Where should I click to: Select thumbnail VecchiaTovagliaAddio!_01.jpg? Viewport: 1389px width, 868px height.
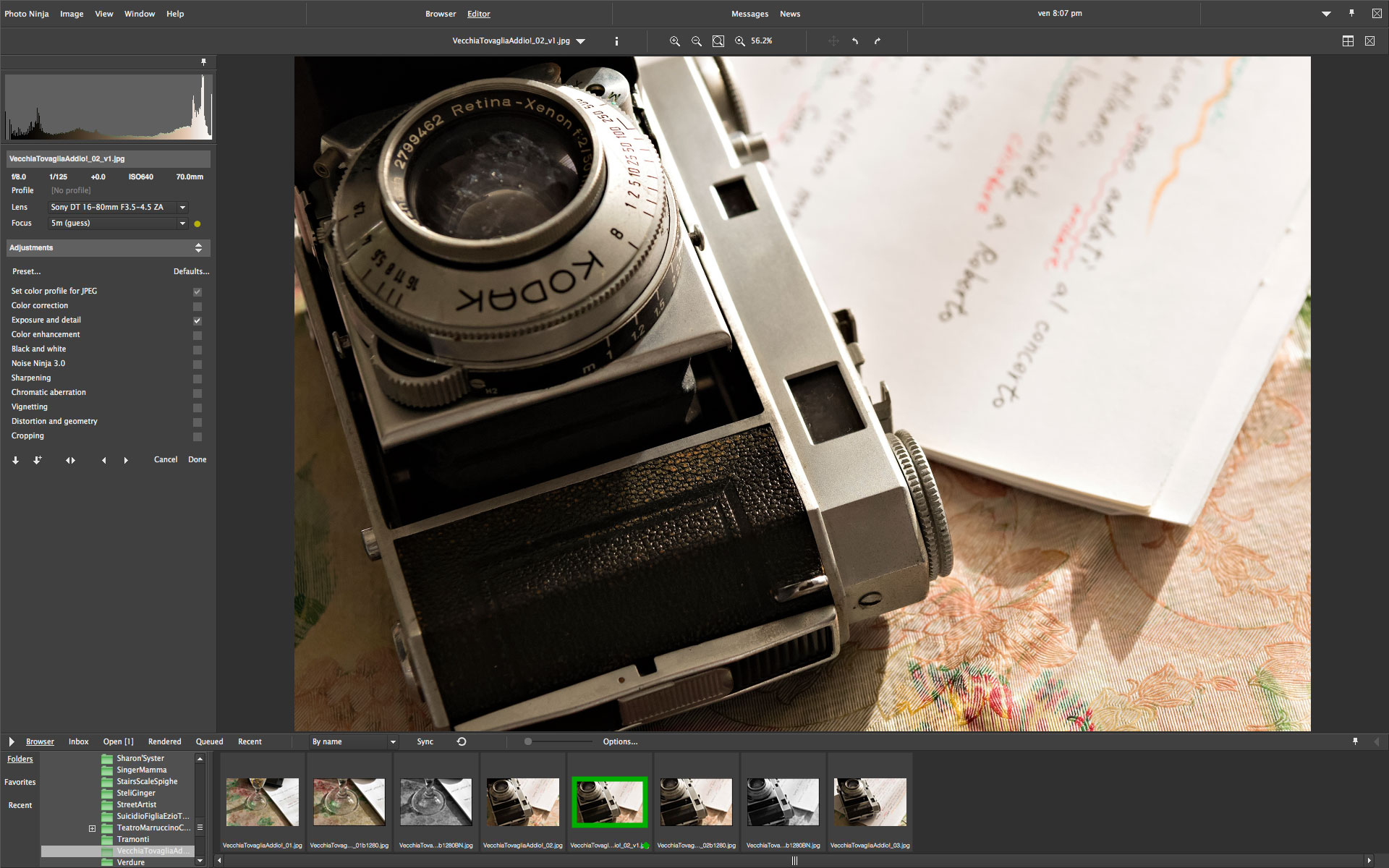coord(263,802)
